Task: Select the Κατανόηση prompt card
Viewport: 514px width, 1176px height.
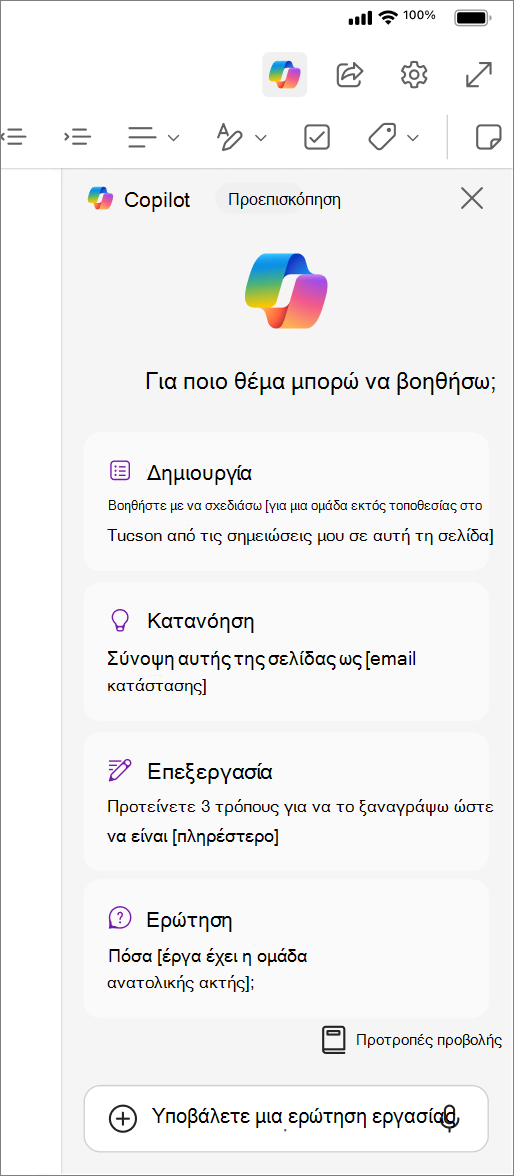Action: [286, 651]
